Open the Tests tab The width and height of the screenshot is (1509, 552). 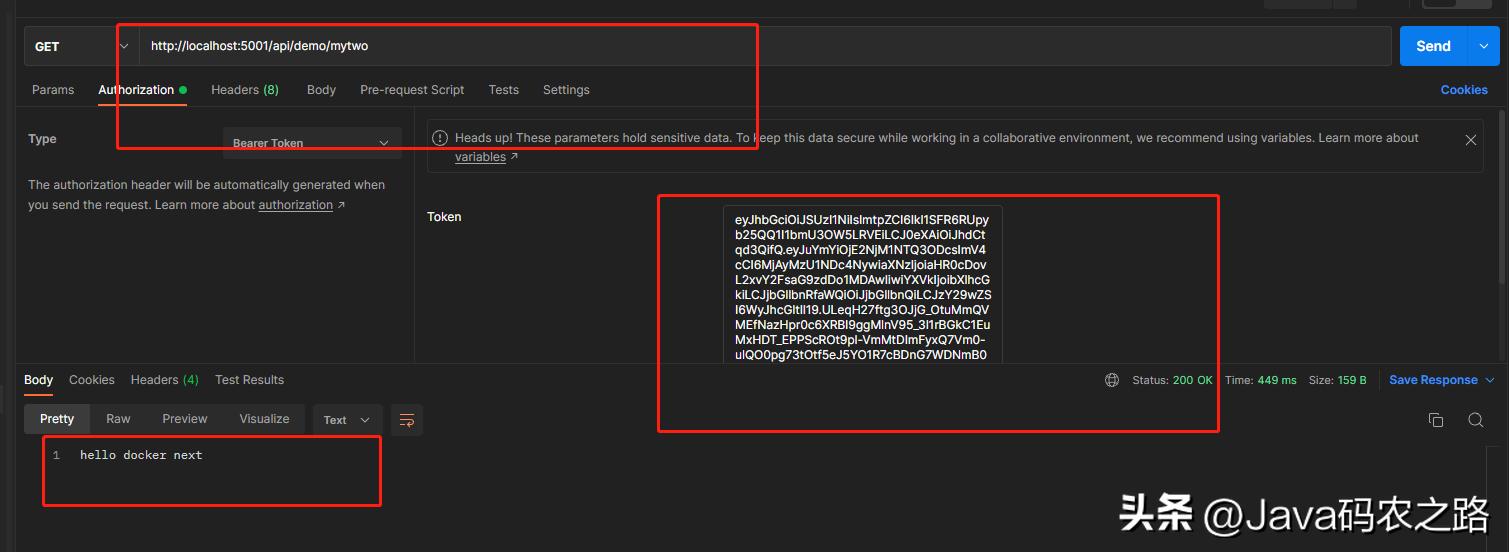click(504, 90)
